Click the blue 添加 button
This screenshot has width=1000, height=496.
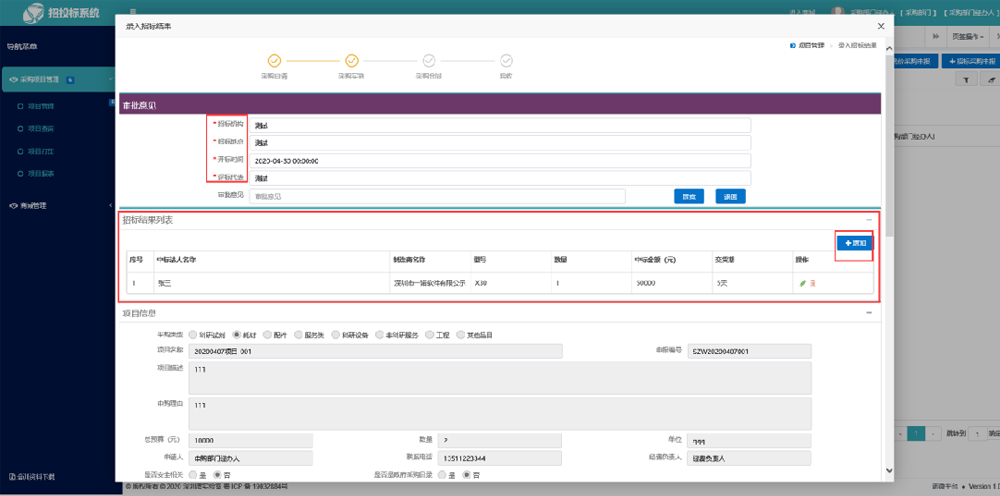point(854,243)
